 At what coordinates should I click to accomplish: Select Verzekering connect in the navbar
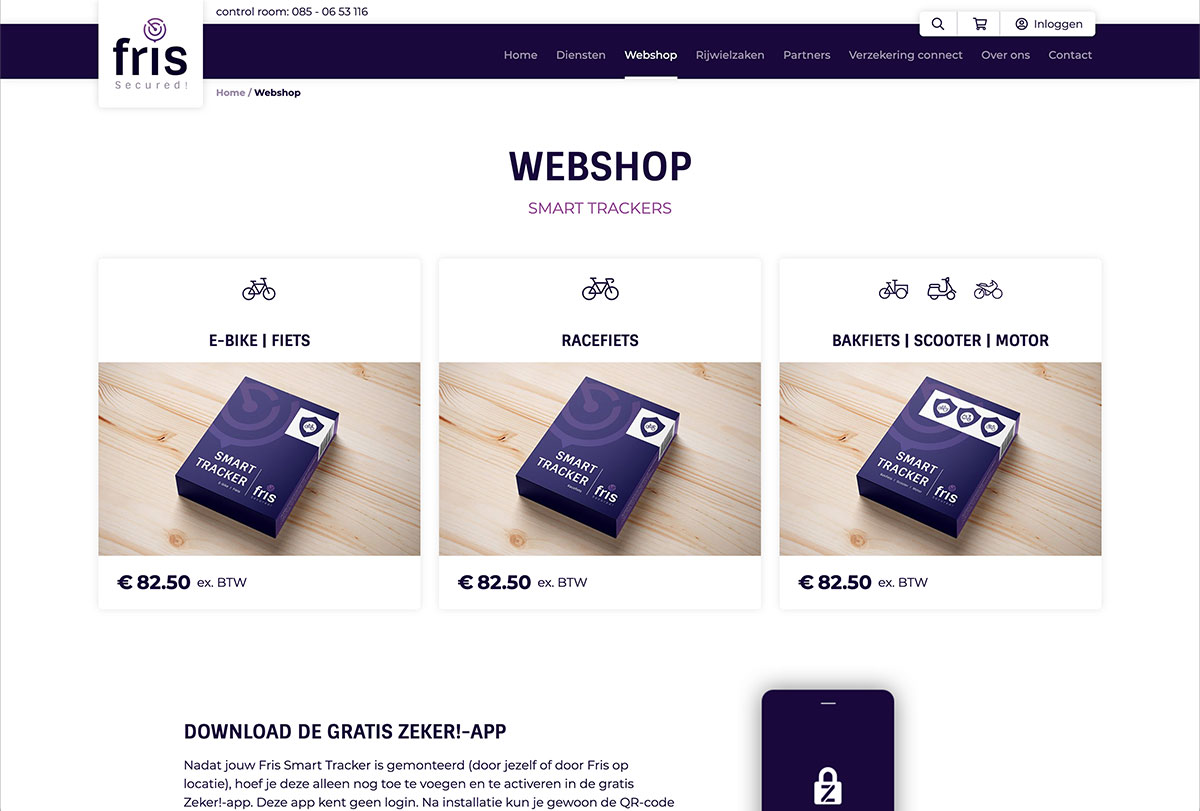click(x=906, y=55)
